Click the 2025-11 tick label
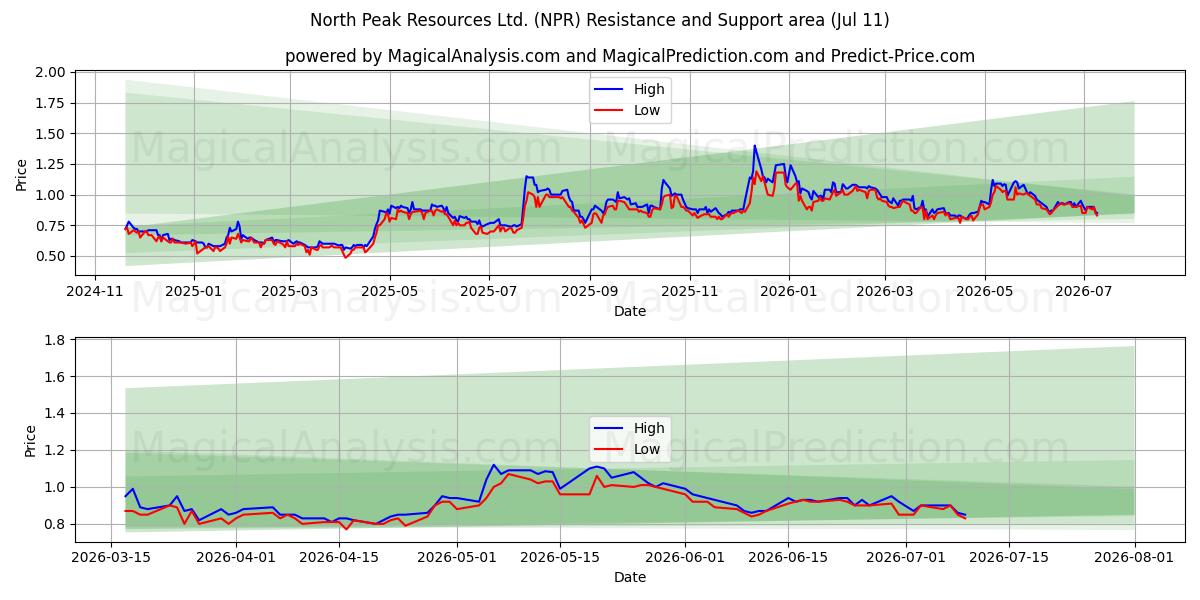Image resolution: width=1200 pixels, height=600 pixels. (689, 291)
